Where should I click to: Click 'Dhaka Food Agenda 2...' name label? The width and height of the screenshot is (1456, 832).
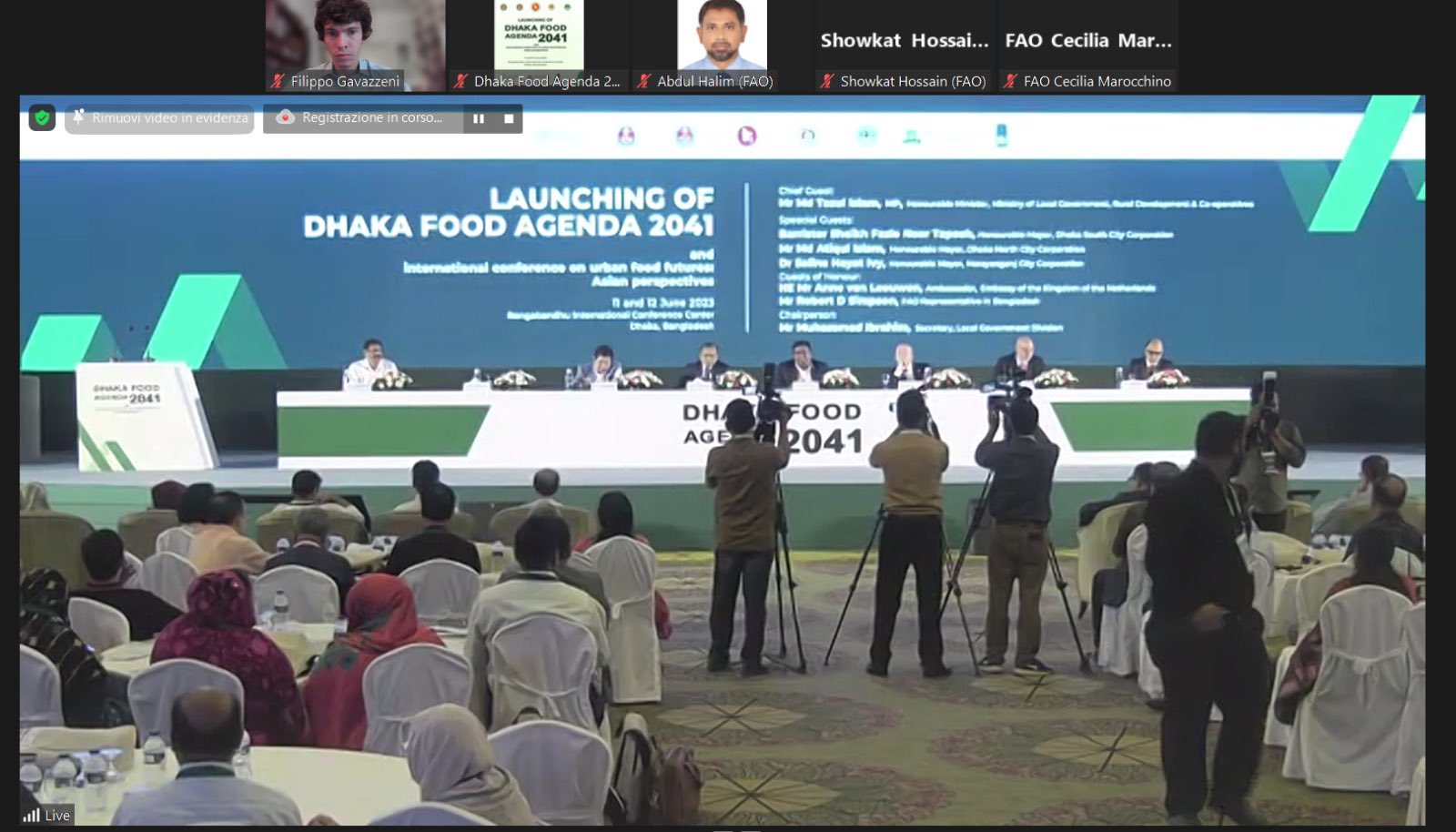[547, 81]
